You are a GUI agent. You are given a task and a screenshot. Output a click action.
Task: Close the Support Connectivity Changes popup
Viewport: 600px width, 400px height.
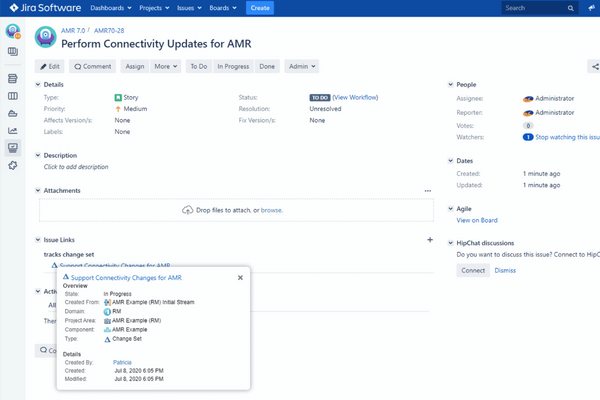tap(240, 278)
